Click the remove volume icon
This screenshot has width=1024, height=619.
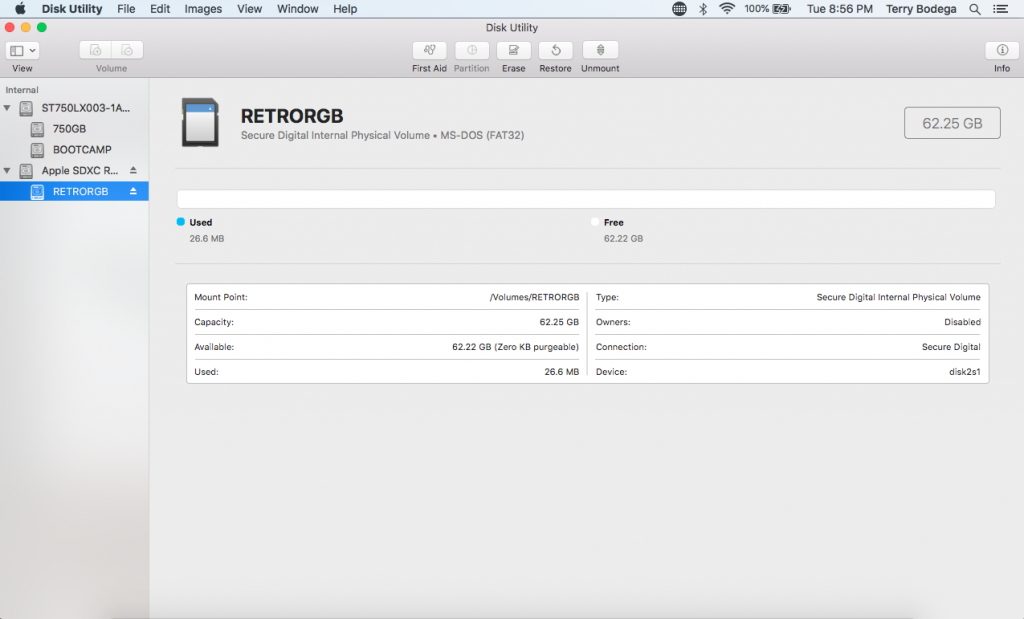[127, 50]
